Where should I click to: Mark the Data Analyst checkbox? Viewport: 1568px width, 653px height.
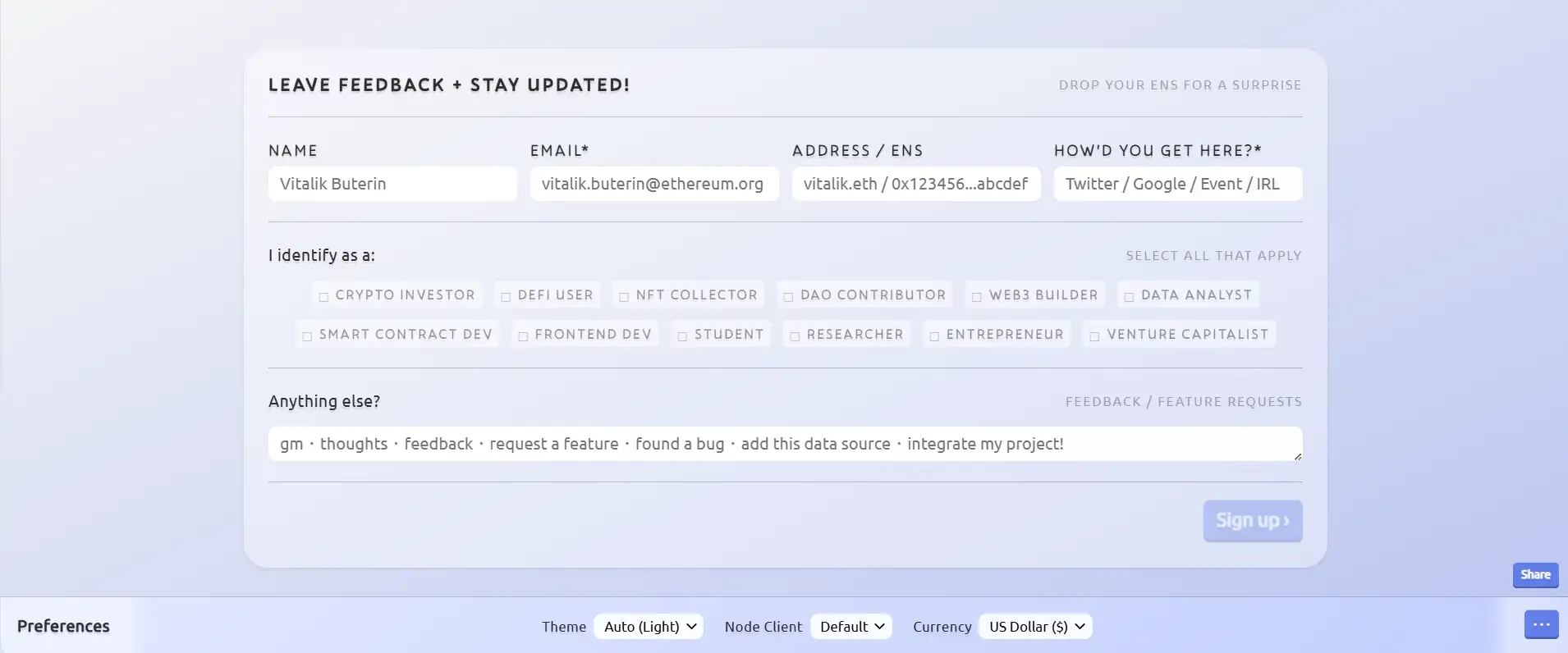click(x=1129, y=297)
